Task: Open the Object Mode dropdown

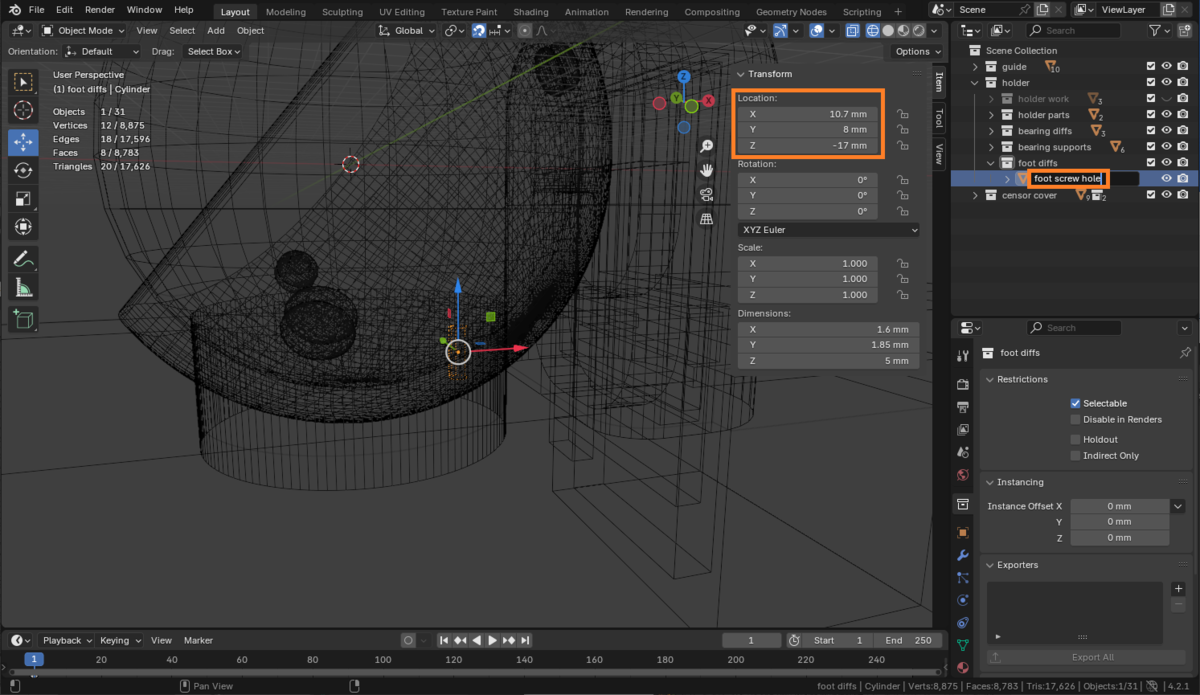Action: [84, 30]
